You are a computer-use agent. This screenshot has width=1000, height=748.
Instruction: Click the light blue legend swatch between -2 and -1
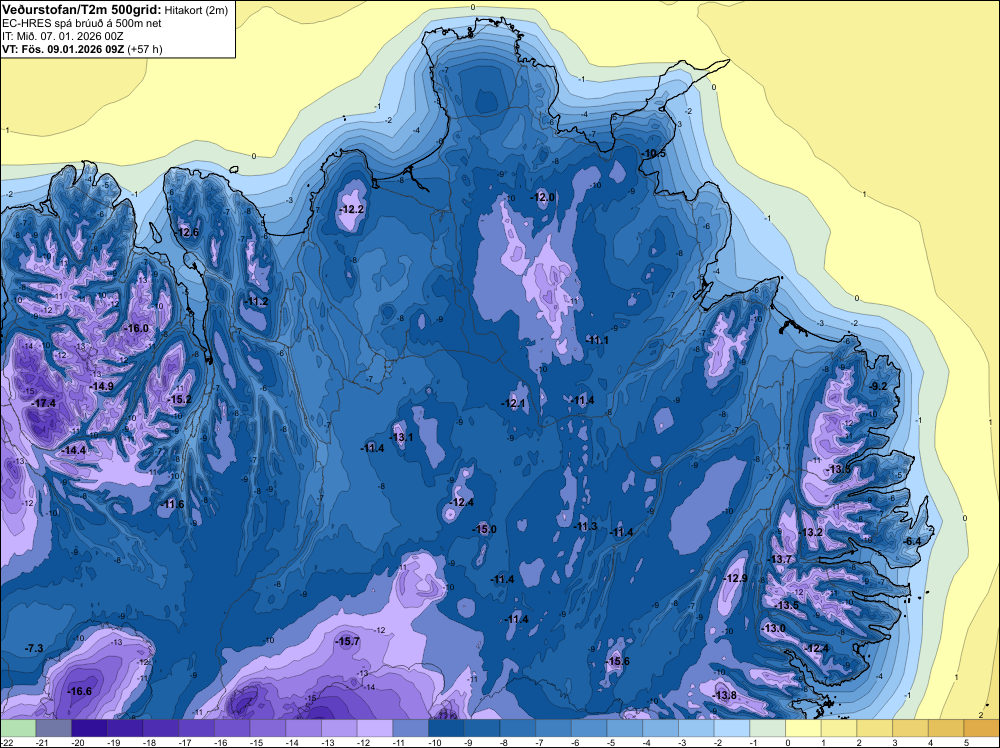click(732, 728)
